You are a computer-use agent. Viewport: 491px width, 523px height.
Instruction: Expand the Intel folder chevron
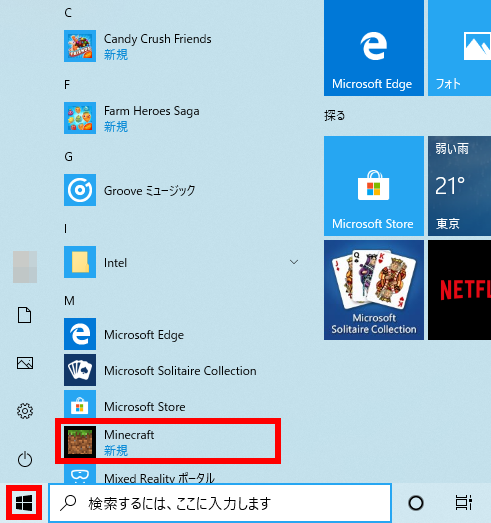coord(294,262)
